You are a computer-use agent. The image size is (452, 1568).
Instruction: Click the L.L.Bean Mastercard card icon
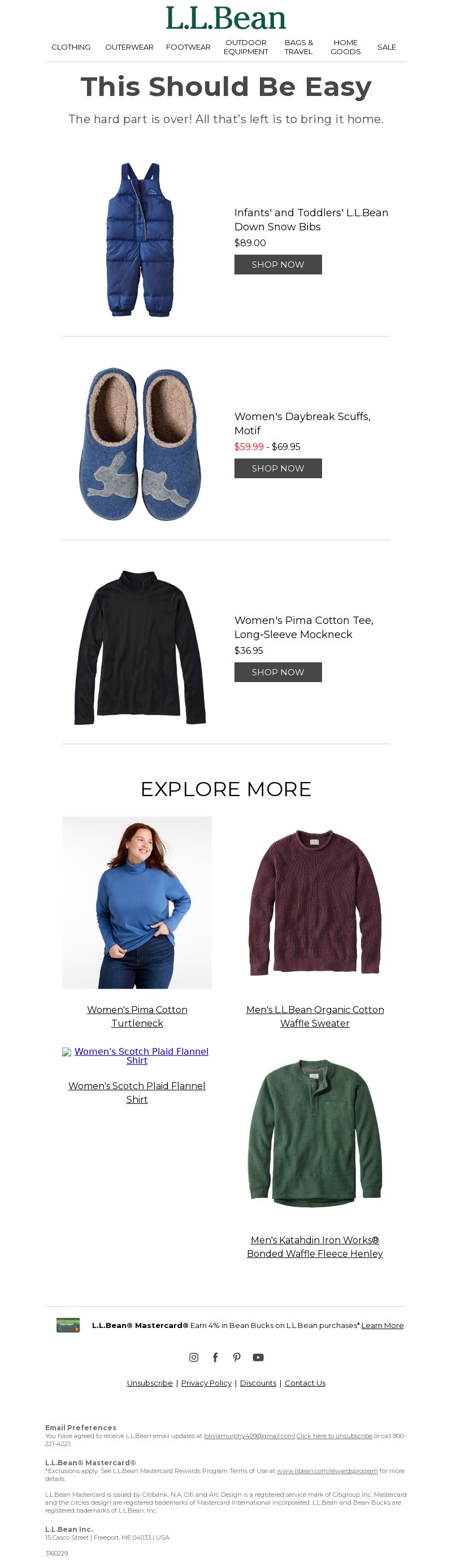[68, 1325]
